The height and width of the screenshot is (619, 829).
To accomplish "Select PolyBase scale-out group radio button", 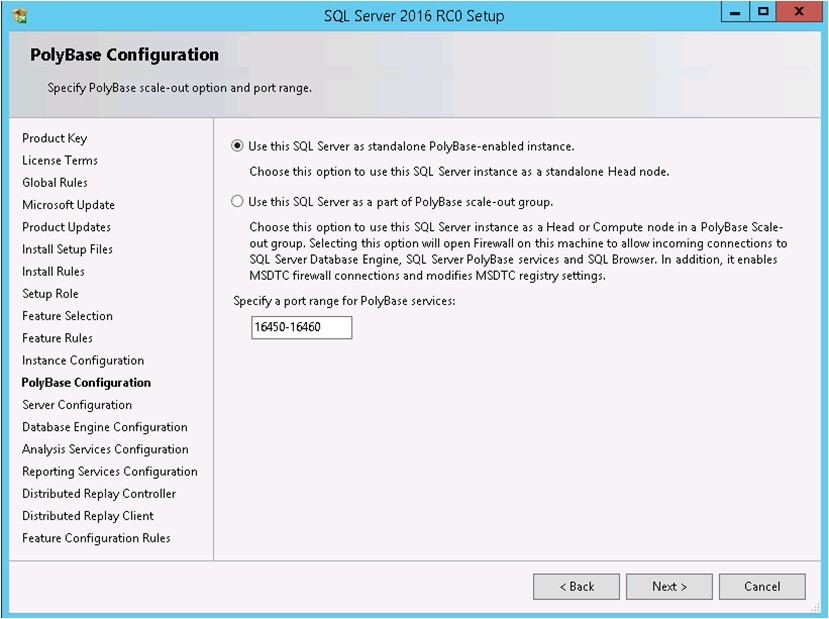I will (237, 201).
